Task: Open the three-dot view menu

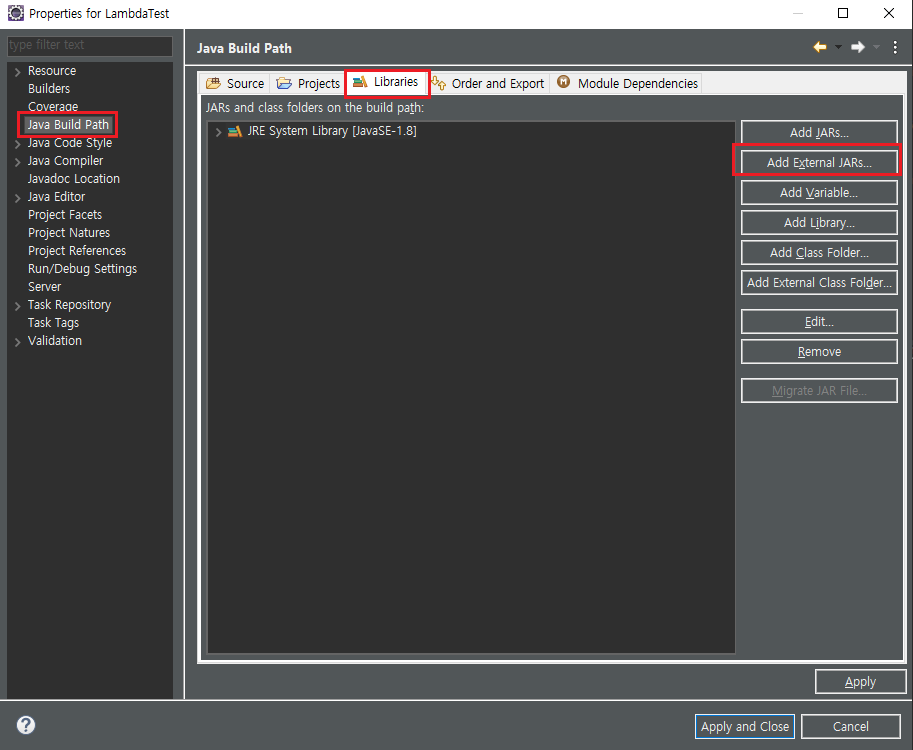Action: [895, 47]
